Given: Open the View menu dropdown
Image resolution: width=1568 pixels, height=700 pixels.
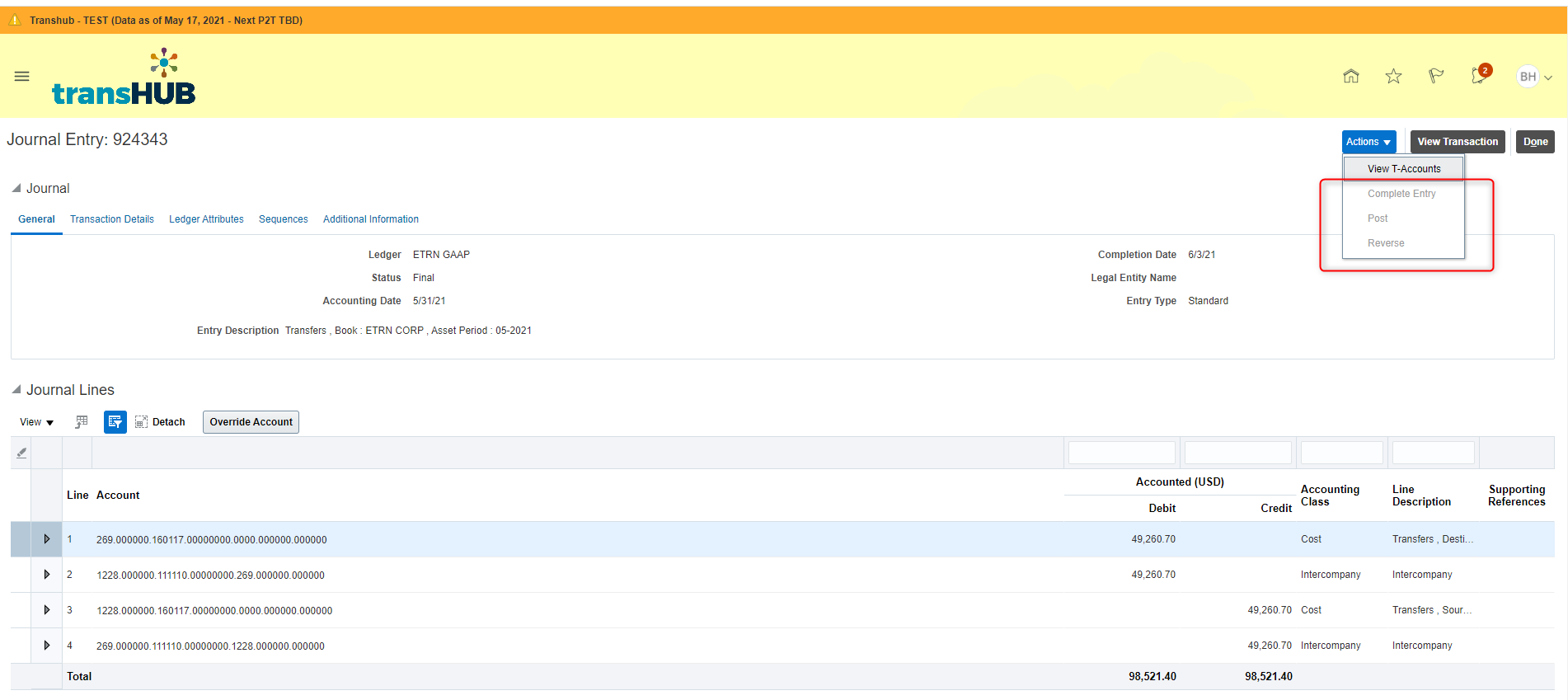Looking at the screenshot, I should coord(36,422).
